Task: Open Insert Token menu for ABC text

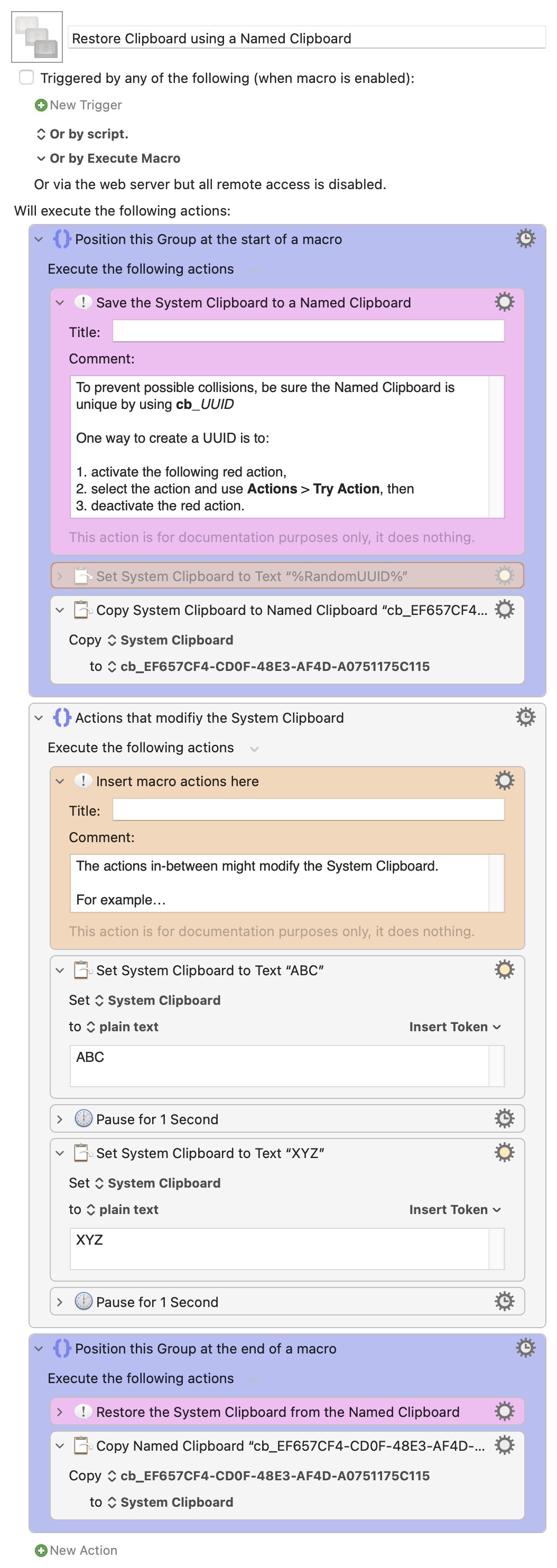Action: pyautogui.click(x=454, y=1026)
